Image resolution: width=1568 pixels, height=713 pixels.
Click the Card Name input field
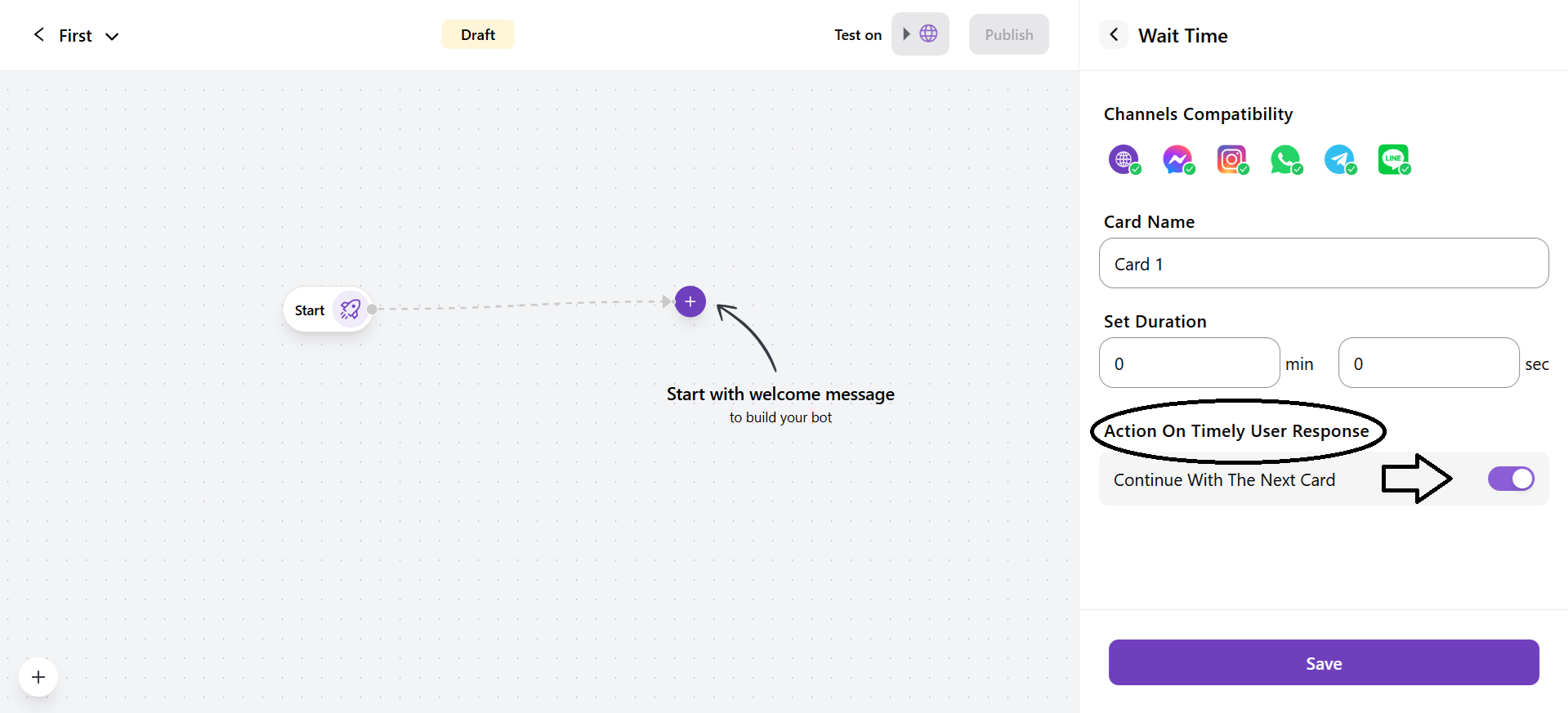[x=1323, y=263]
